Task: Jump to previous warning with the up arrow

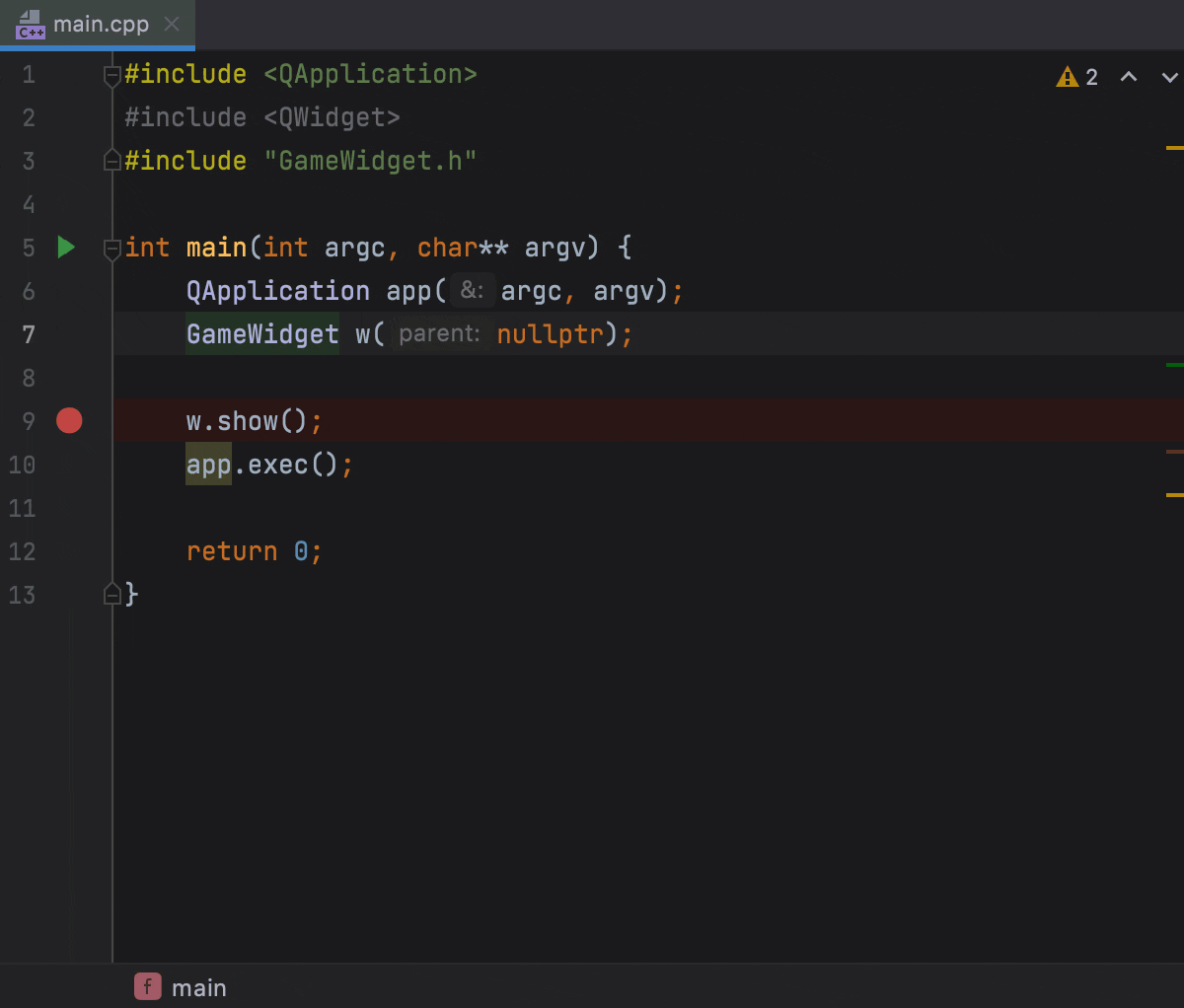Action: [x=1129, y=76]
